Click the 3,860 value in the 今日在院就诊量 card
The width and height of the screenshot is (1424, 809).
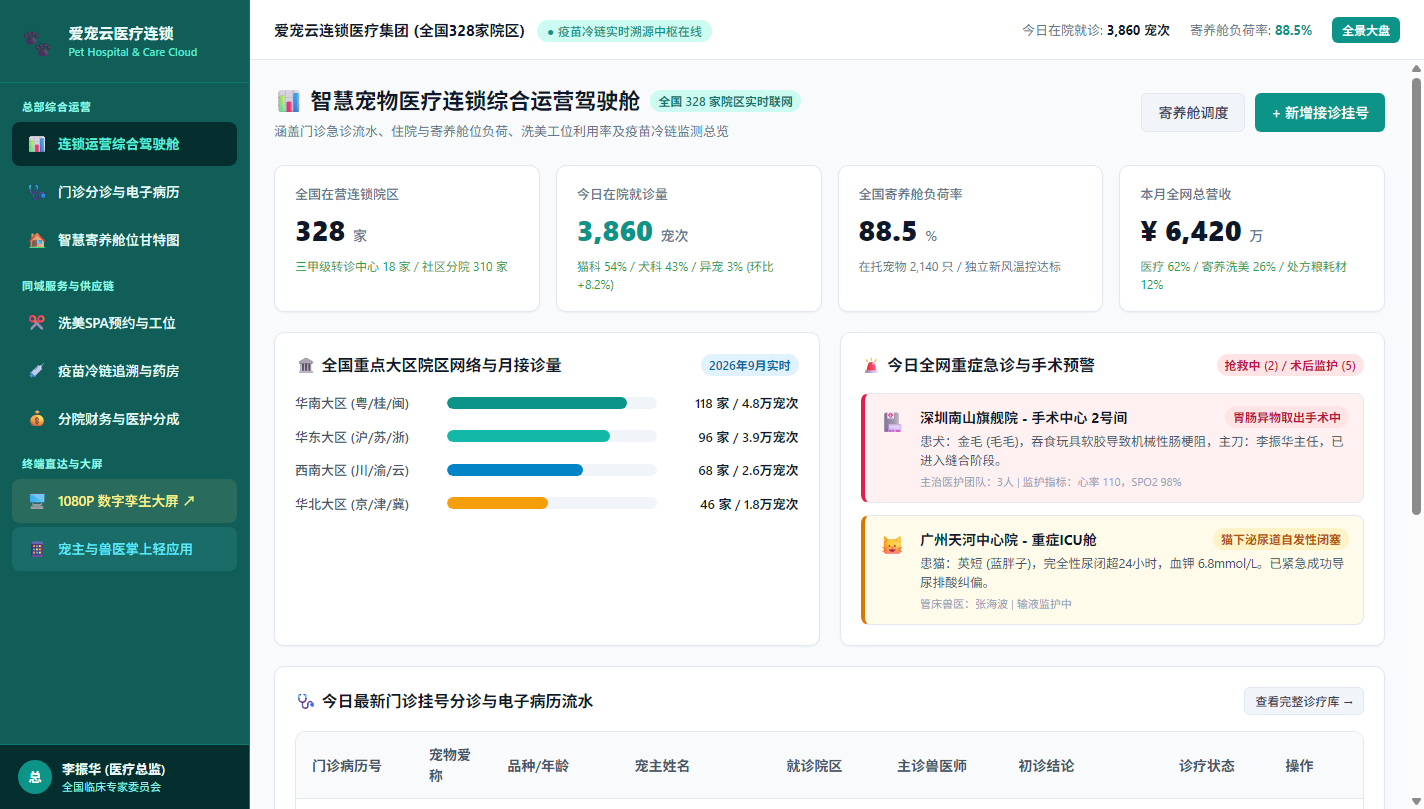click(615, 232)
